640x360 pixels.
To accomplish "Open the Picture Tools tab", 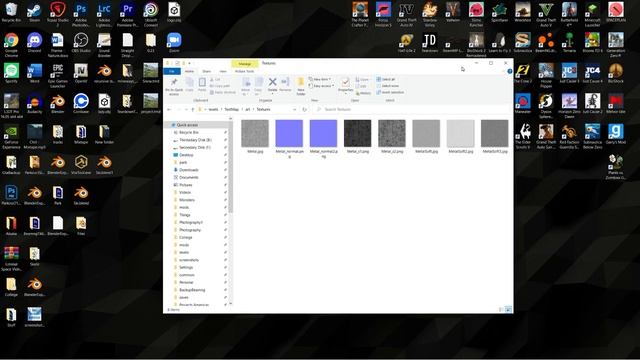I will (244, 71).
